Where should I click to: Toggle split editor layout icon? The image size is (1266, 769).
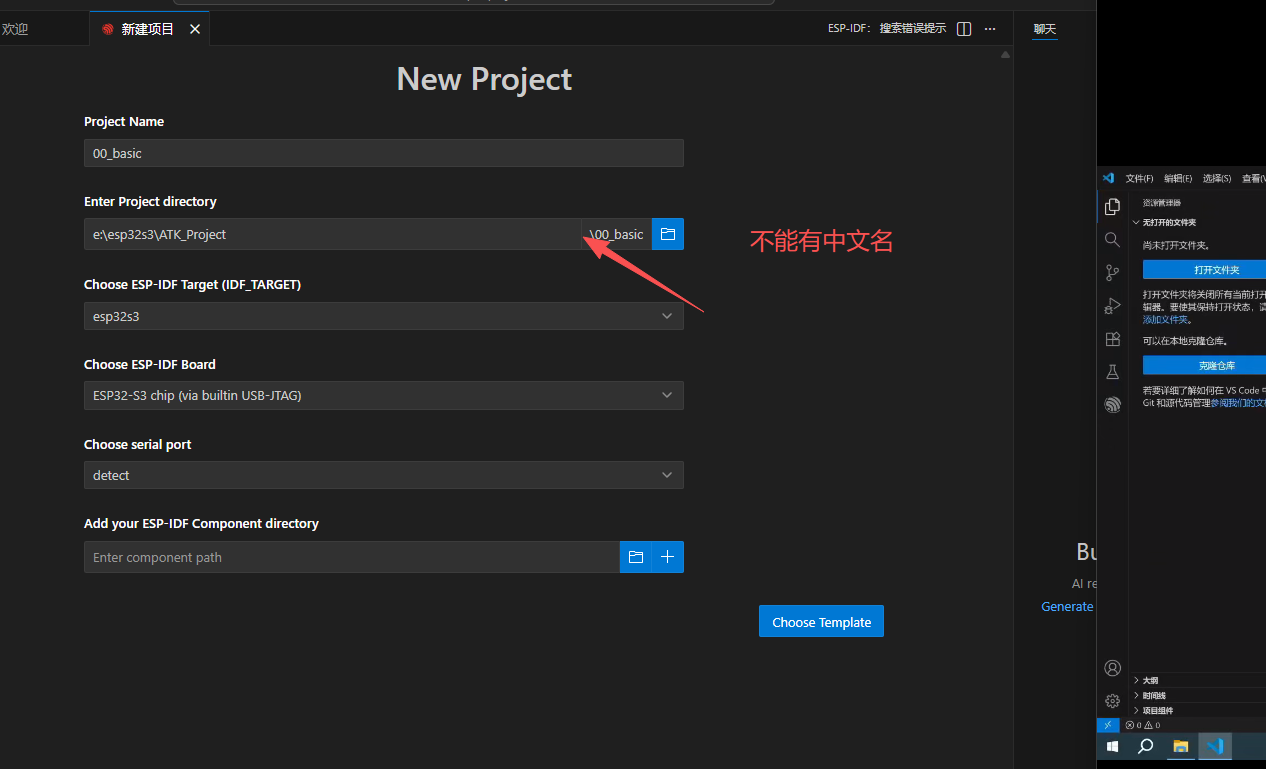pyautogui.click(x=964, y=29)
